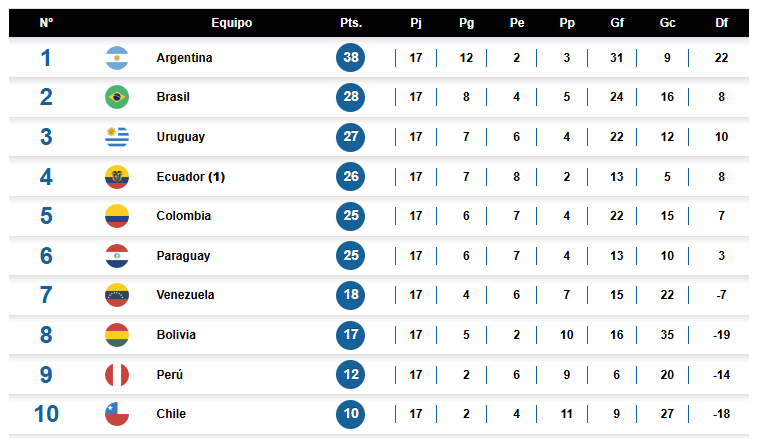Sort by the Pts. column header
The height and width of the screenshot is (443, 763).
click(351, 23)
